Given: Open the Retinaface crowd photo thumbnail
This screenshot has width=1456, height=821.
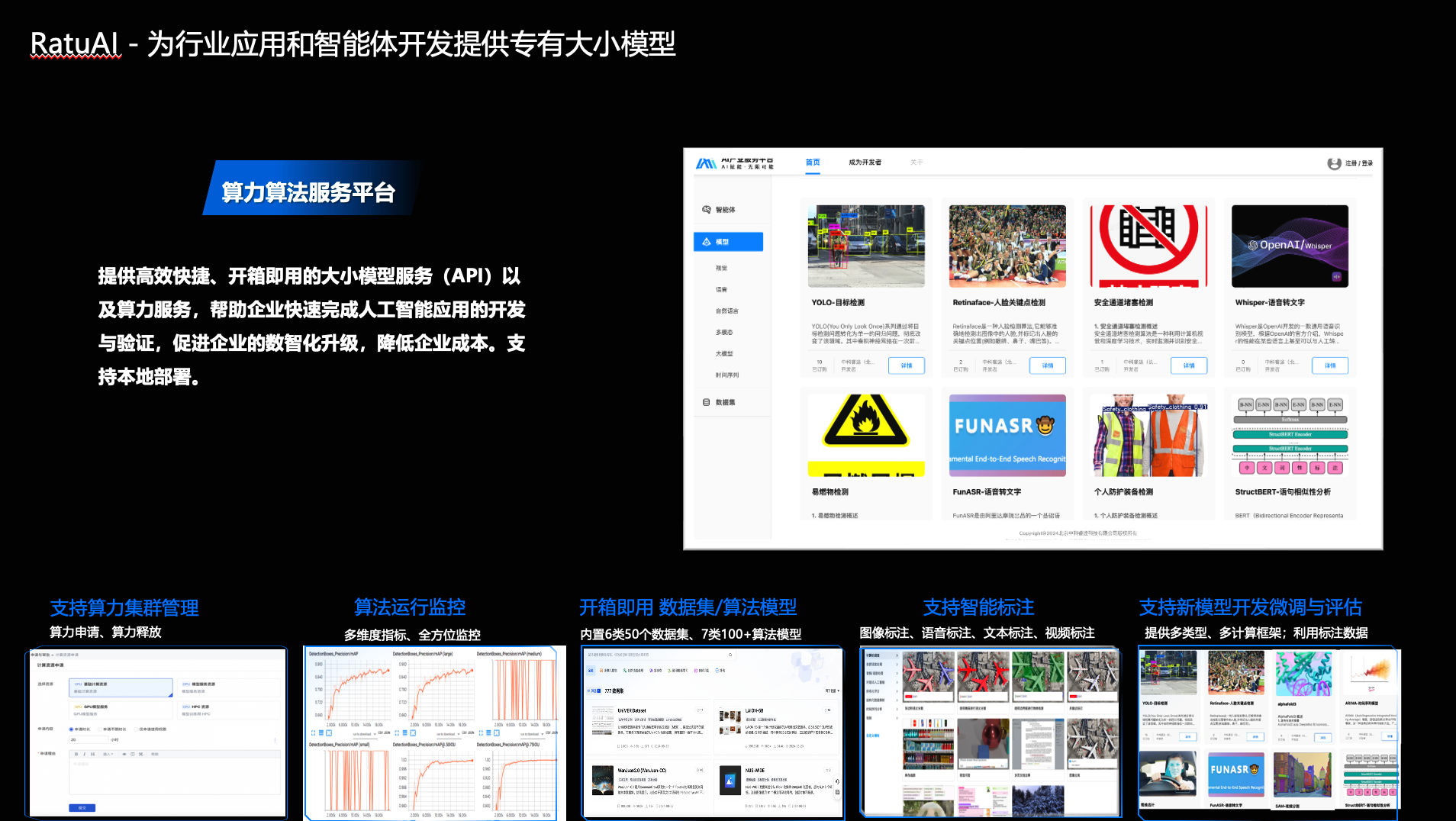Looking at the screenshot, I should coord(1007,246).
